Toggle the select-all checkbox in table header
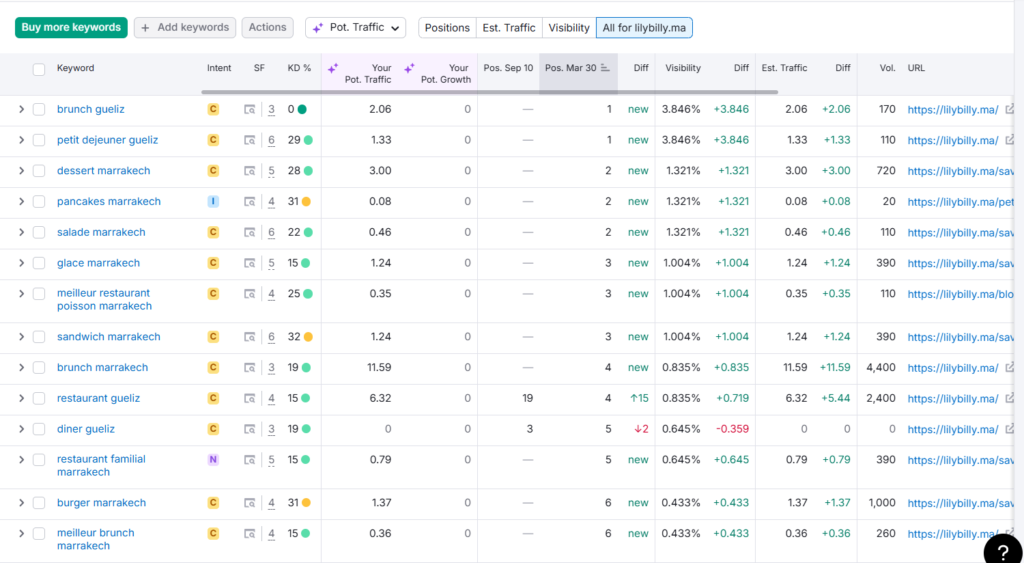1024x563 pixels. click(x=39, y=69)
